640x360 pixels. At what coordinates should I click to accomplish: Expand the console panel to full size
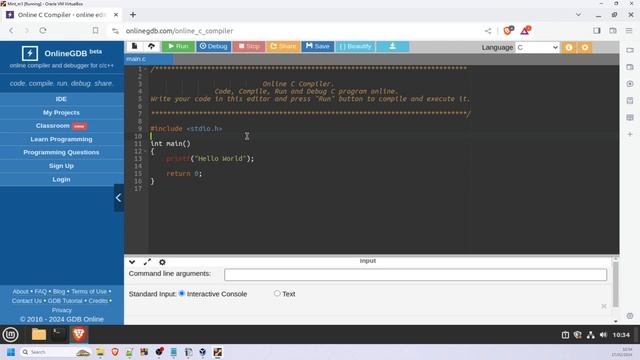click(147, 262)
